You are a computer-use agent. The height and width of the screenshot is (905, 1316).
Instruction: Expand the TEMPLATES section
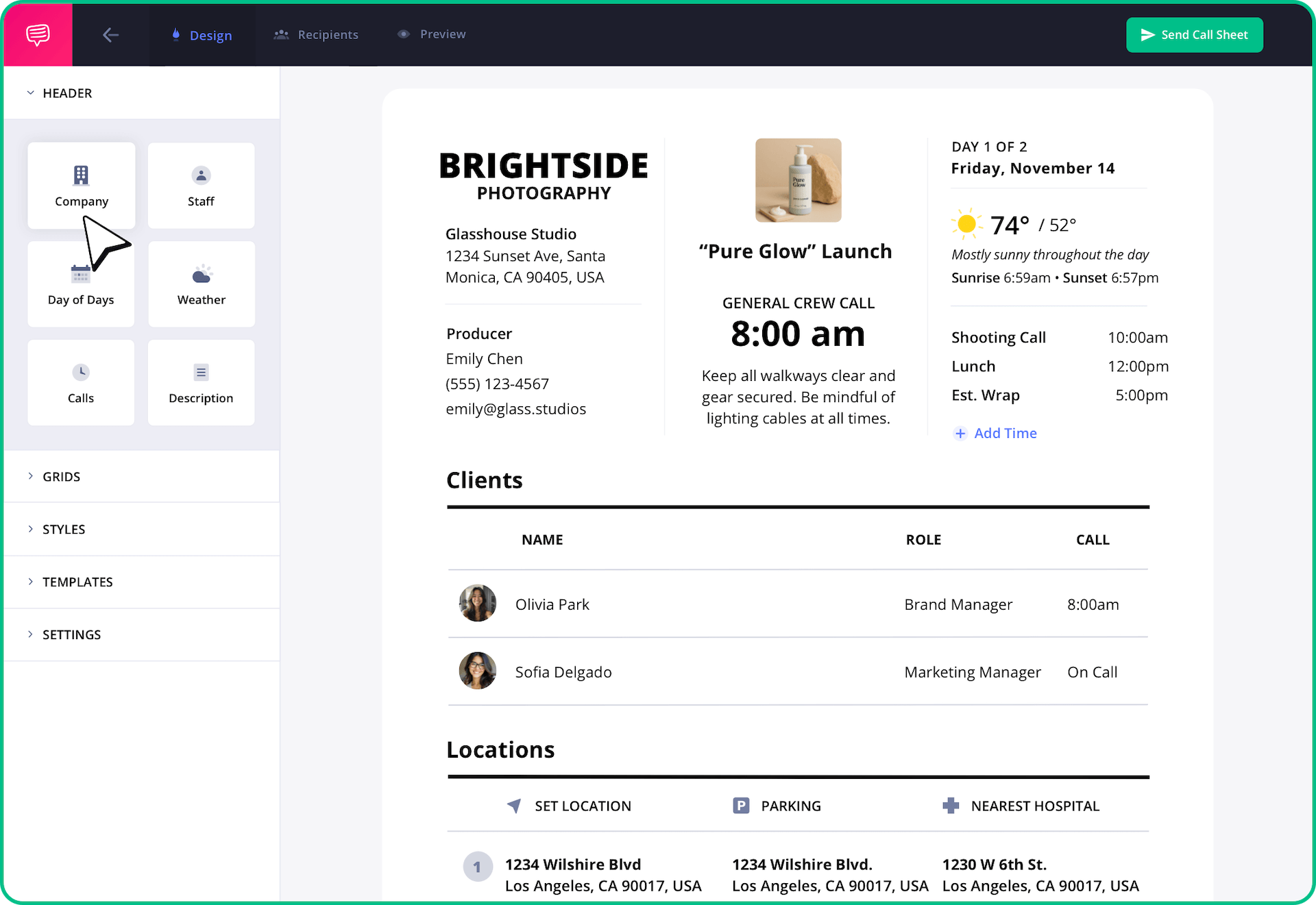pyautogui.click(x=77, y=582)
